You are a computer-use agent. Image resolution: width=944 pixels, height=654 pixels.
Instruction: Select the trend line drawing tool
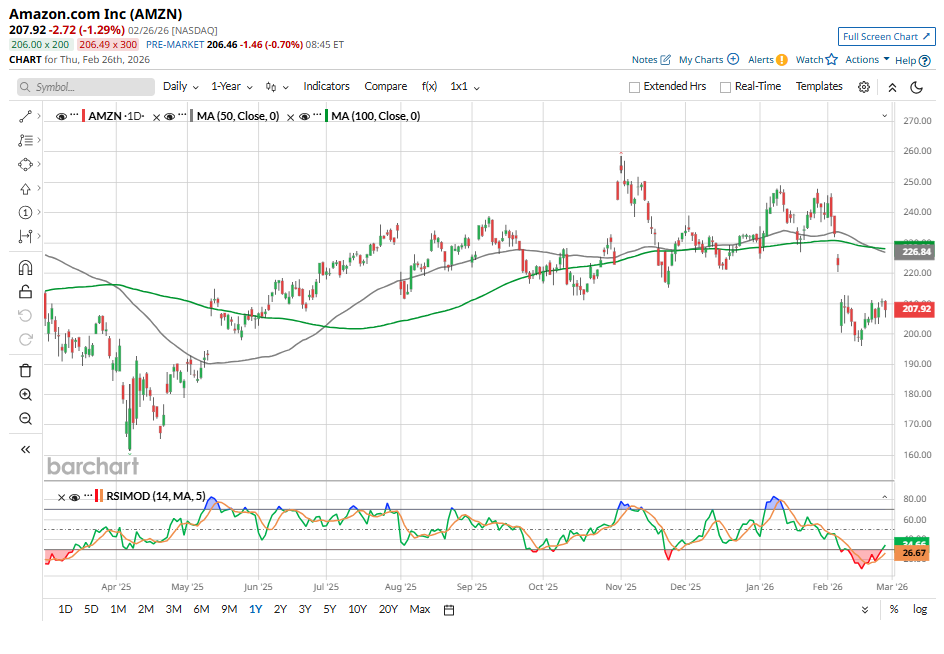(25, 116)
